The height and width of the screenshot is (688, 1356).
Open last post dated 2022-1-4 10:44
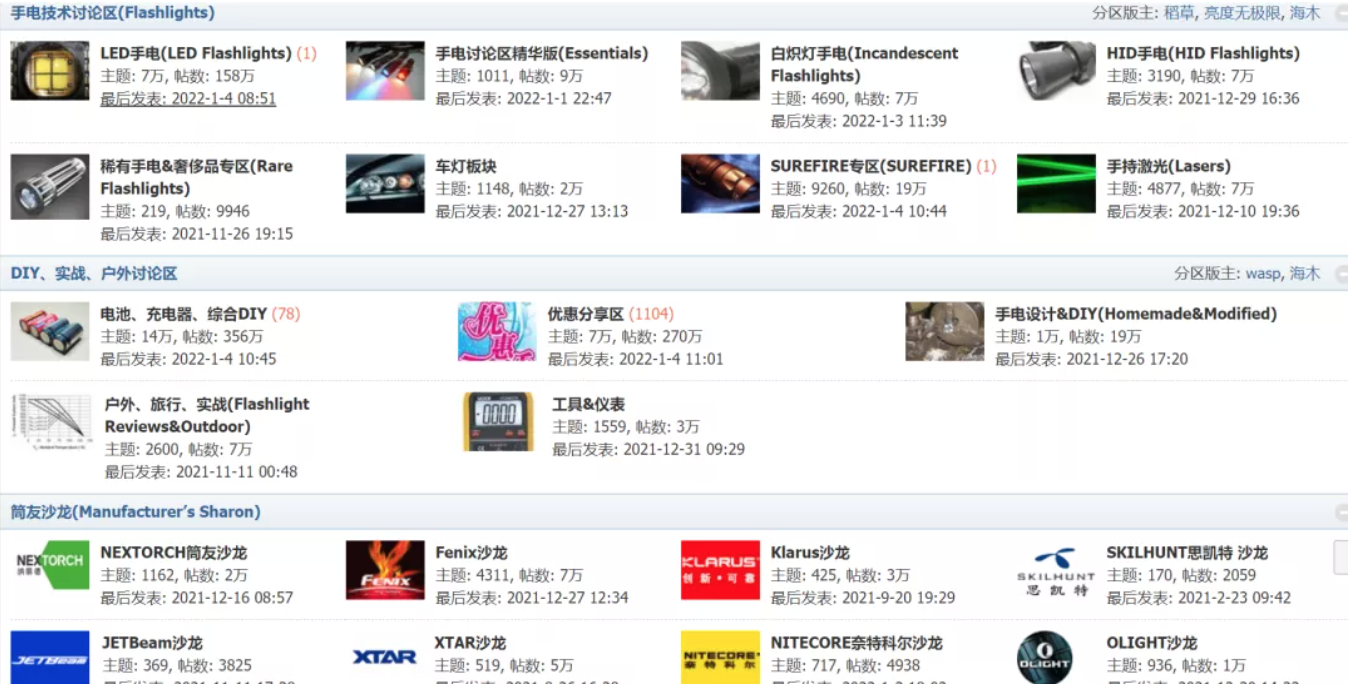[859, 211]
